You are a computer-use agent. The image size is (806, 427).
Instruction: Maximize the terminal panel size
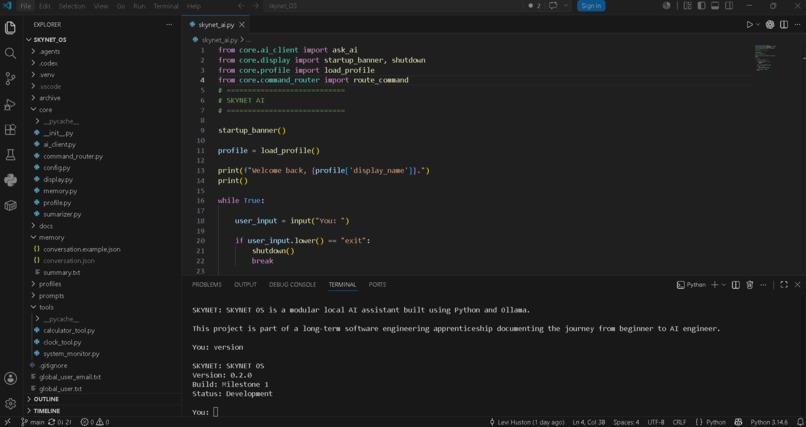click(784, 285)
